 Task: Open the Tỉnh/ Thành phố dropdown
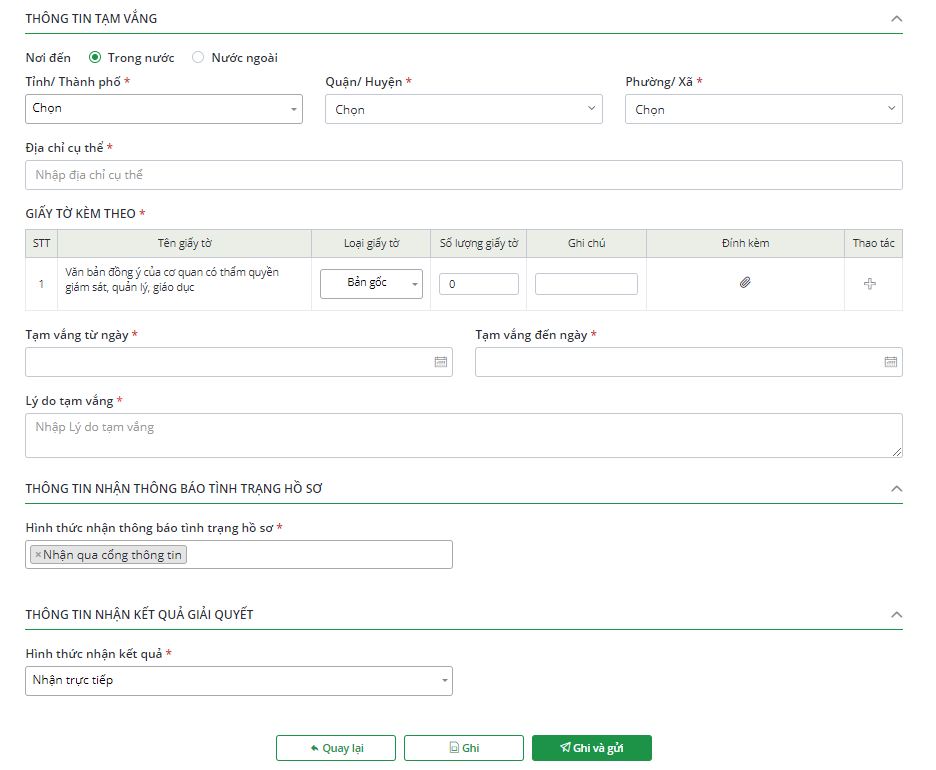(164, 109)
